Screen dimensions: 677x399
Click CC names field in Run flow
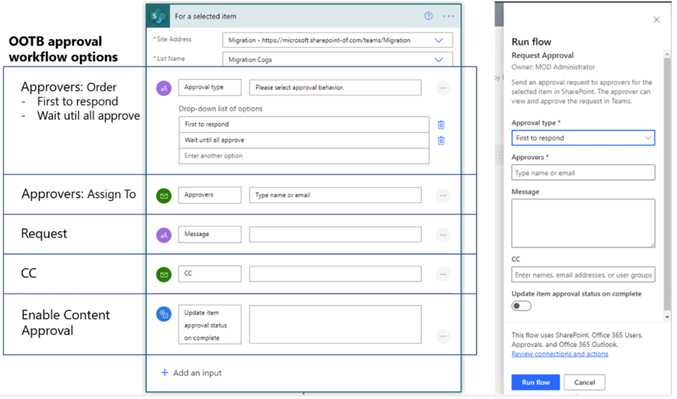583,275
